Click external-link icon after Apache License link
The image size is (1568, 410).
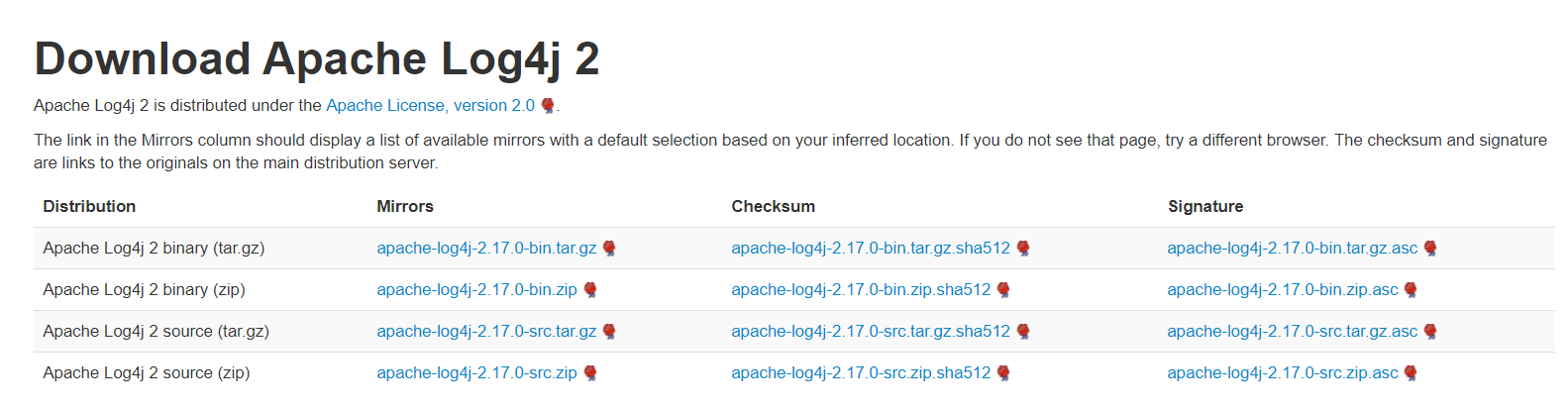[548, 106]
